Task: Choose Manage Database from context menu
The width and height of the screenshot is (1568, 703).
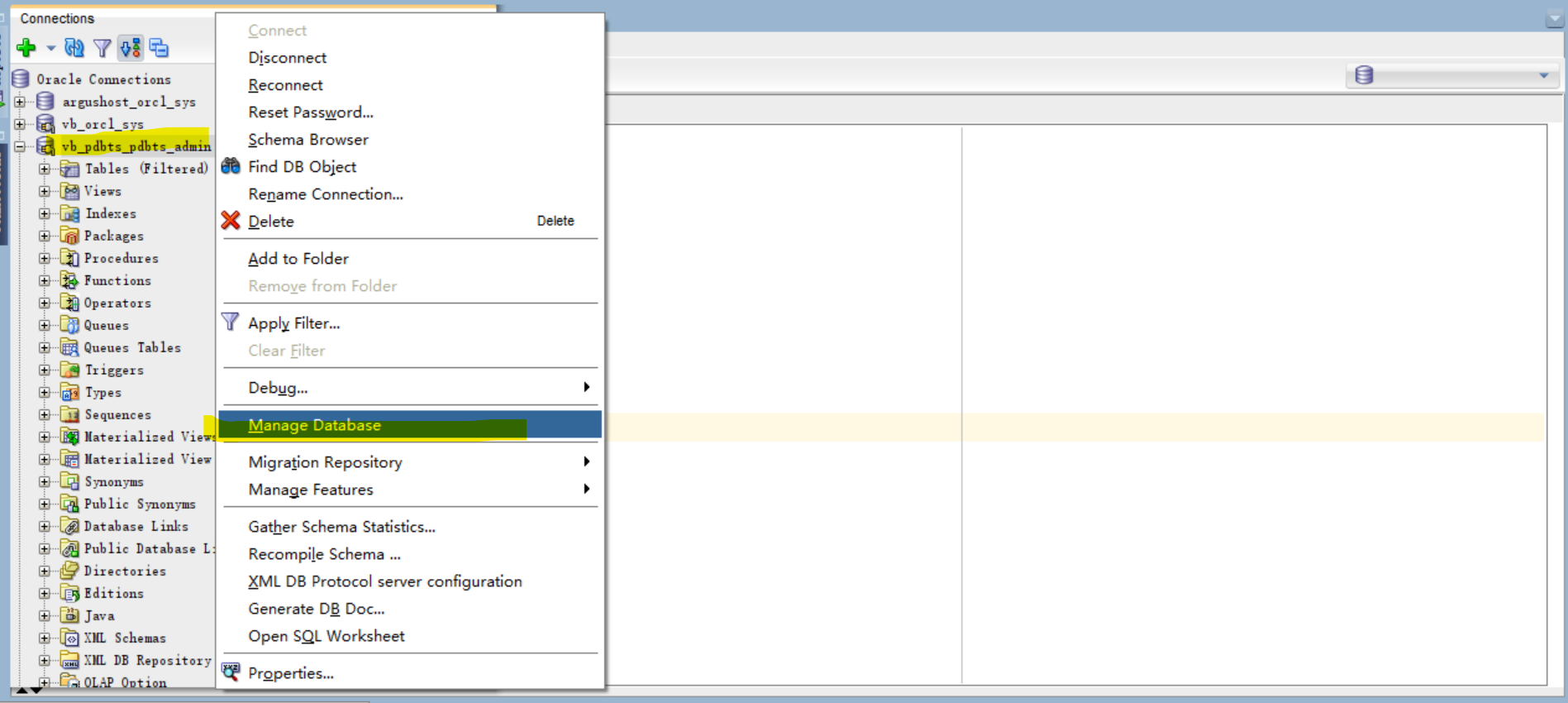Action: 409,425
